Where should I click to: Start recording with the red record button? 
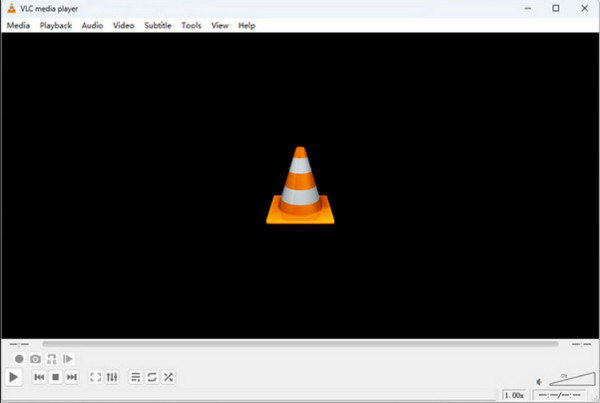[x=19, y=359]
